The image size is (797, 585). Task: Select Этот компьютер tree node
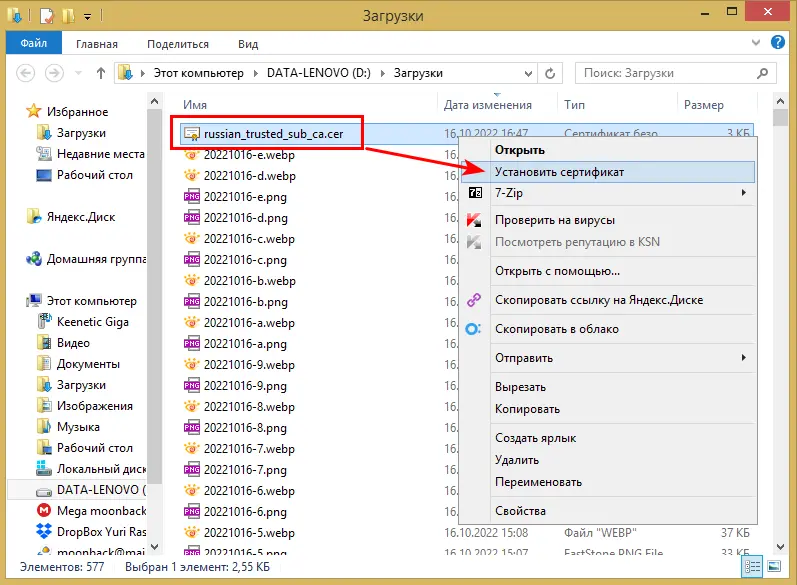pyautogui.click(x=91, y=301)
